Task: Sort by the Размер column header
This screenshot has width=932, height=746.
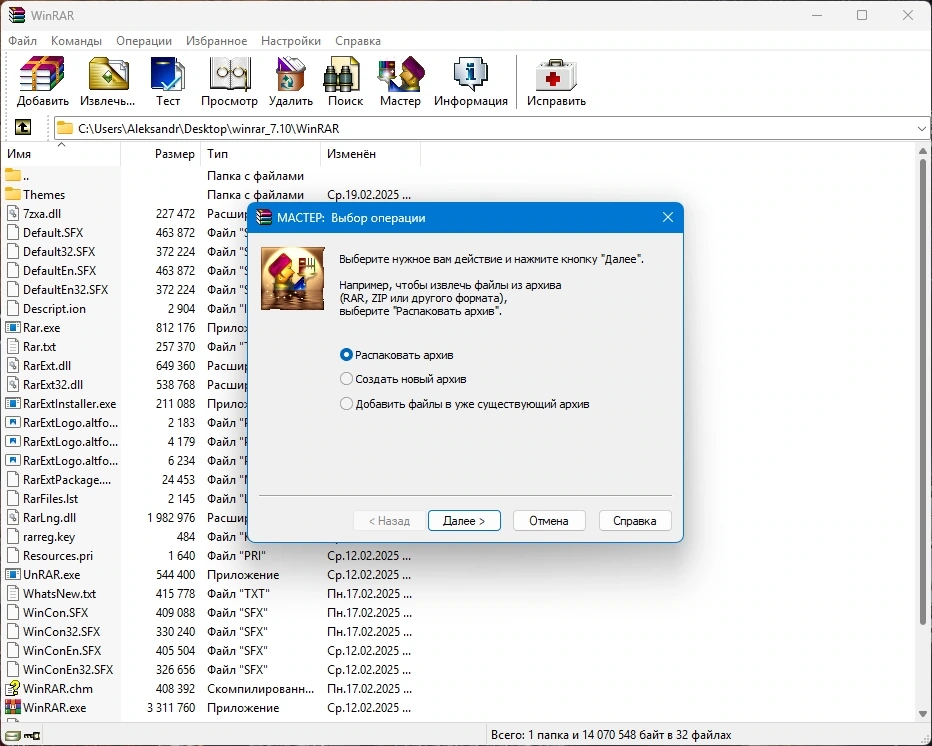Action: tap(160, 153)
